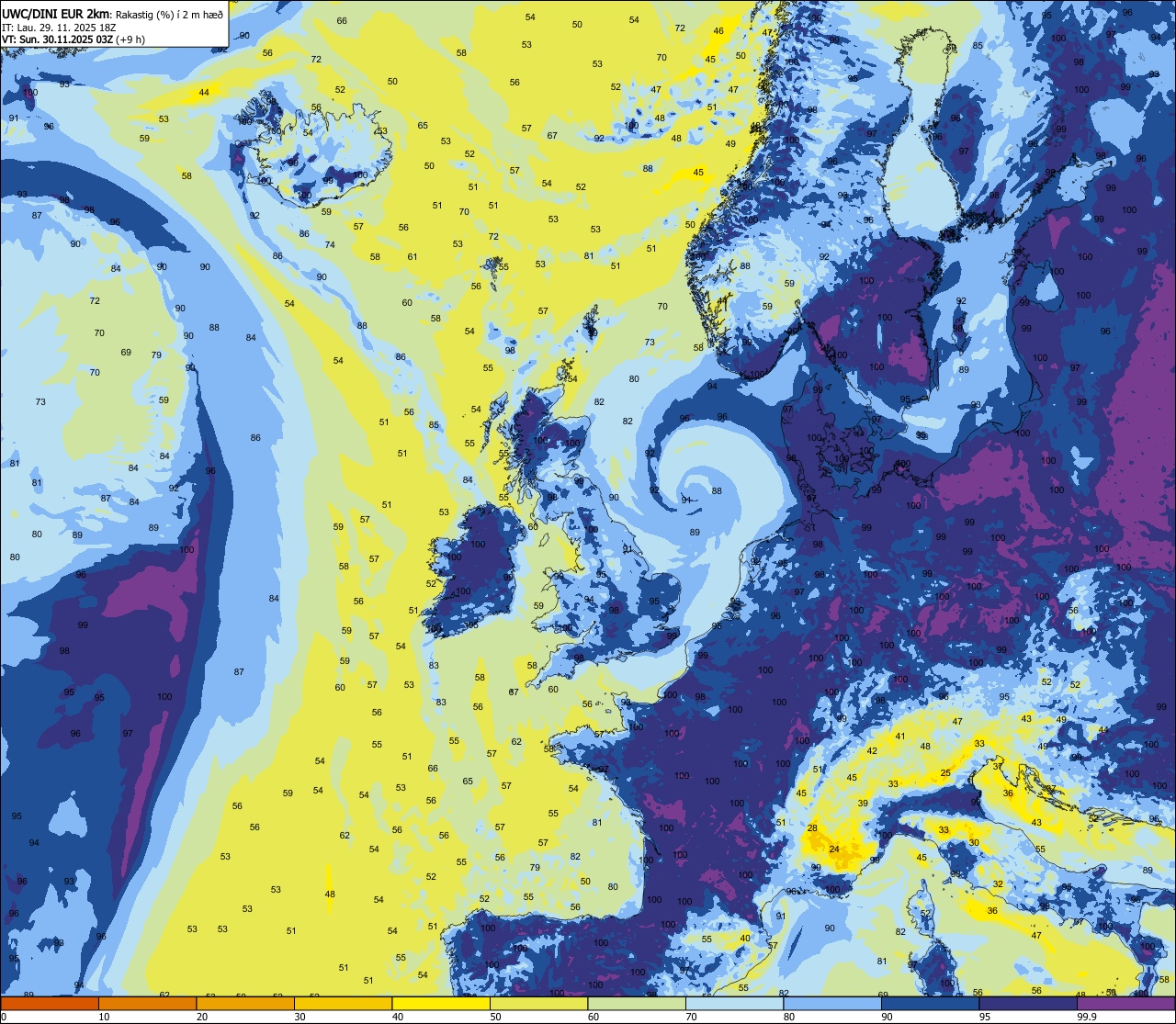This screenshot has width=1176, height=1024.
Task: Click the 40–50 bright yellow legend swatch
Action: pyautogui.click(x=441, y=1003)
